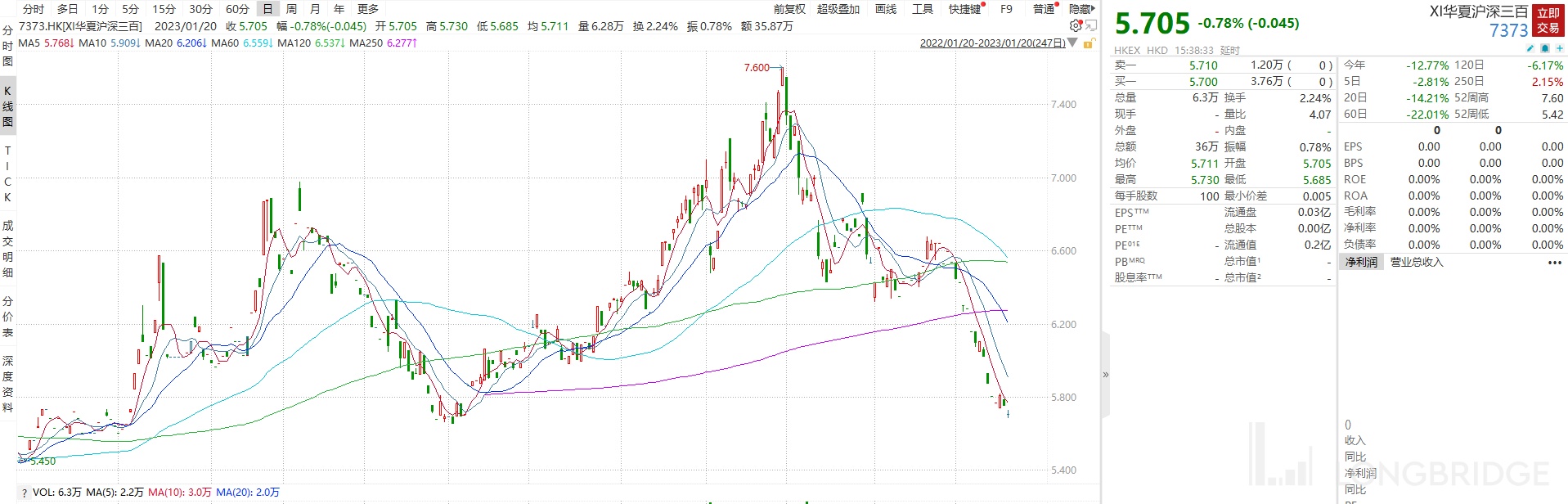
Task: Open the TICK view in left sidebar
Action: pyautogui.click(x=8, y=174)
